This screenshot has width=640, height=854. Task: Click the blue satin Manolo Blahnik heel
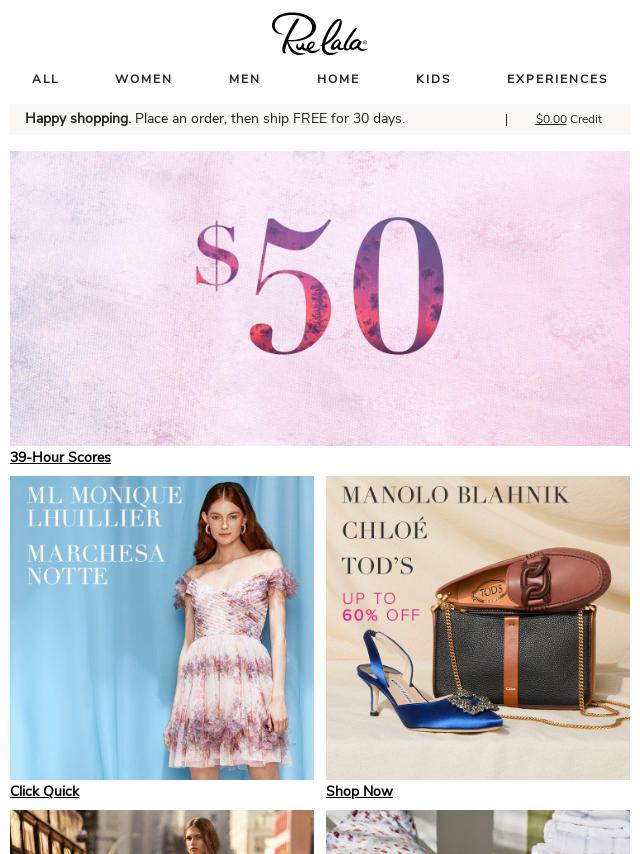(x=428, y=689)
